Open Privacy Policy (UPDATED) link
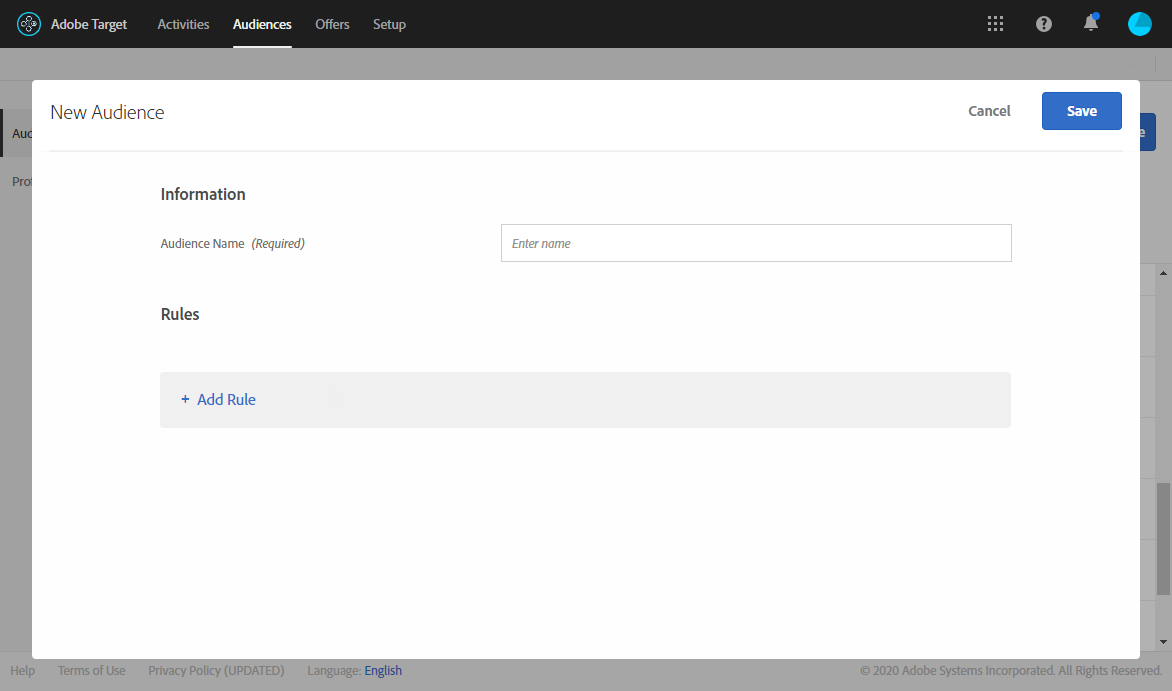Viewport: 1172px width, 691px height. (x=216, y=670)
